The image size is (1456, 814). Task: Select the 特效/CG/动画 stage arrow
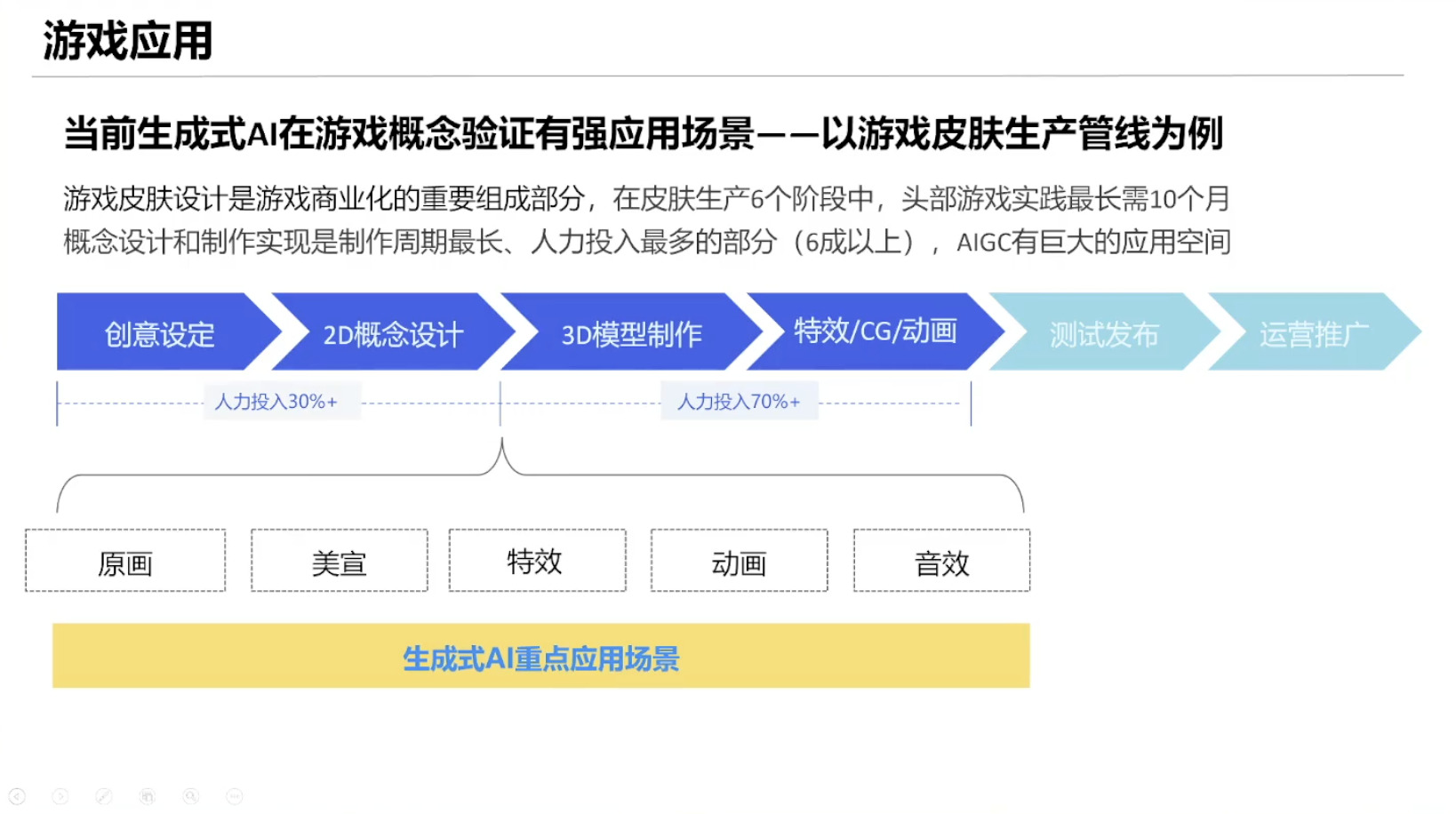coord(875,331)
